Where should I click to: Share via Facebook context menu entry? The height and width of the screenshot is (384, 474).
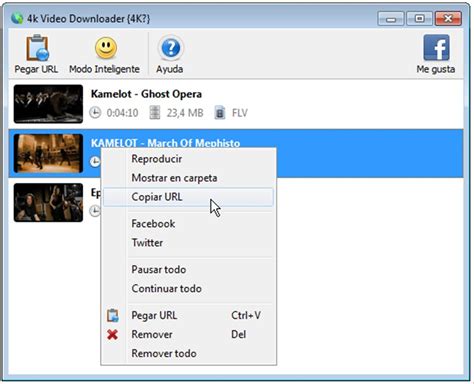pos(188,224)
